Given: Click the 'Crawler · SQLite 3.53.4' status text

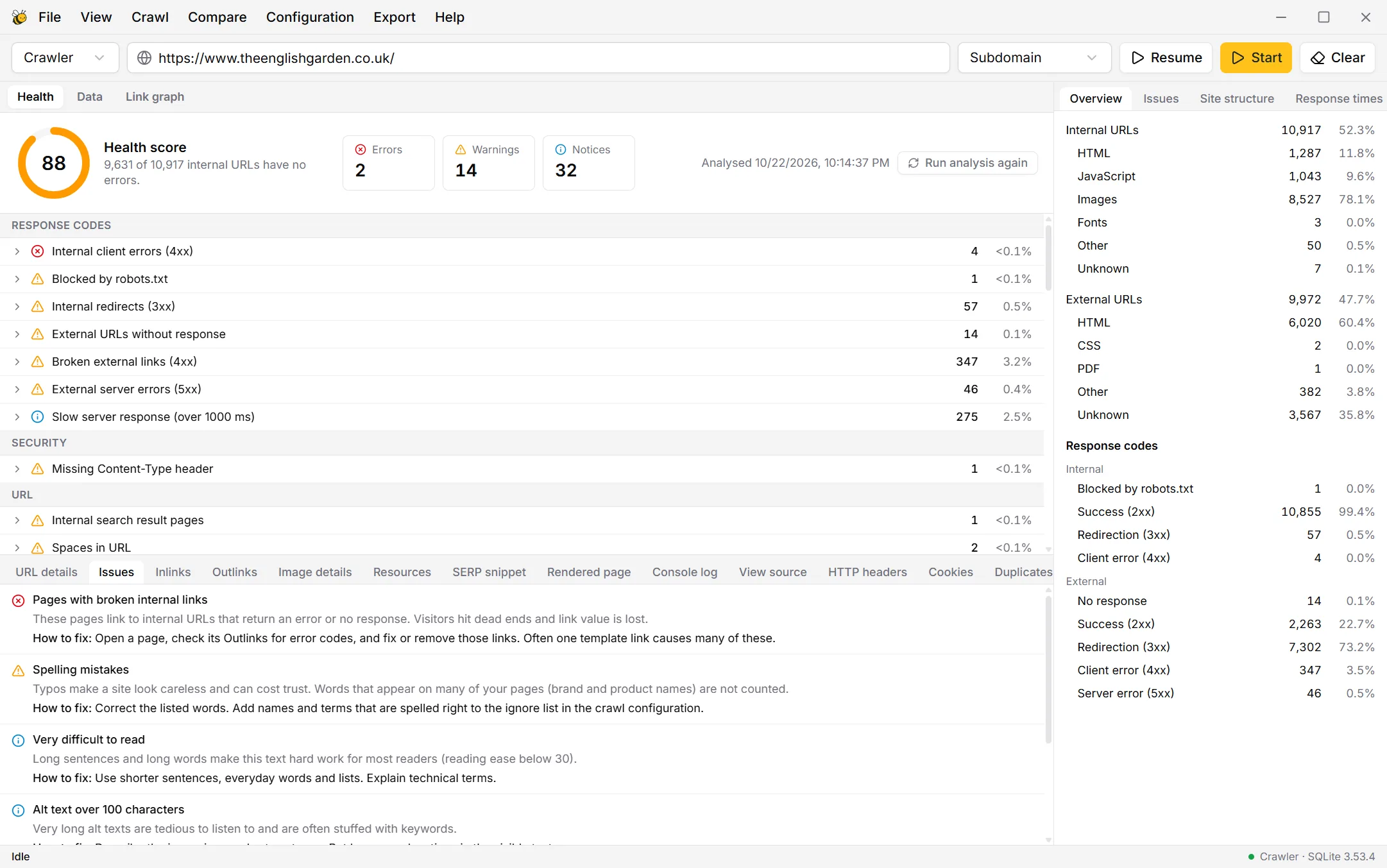Looking at the screenshot, I should click(x=1317, y=856).
